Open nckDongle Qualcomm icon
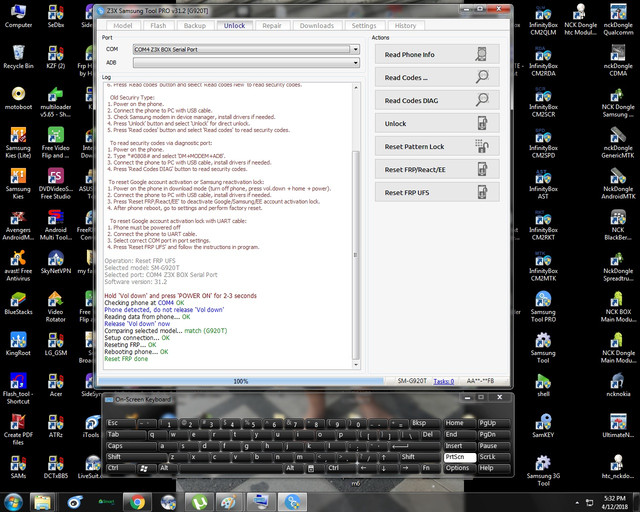 click(x=618, y=20)
